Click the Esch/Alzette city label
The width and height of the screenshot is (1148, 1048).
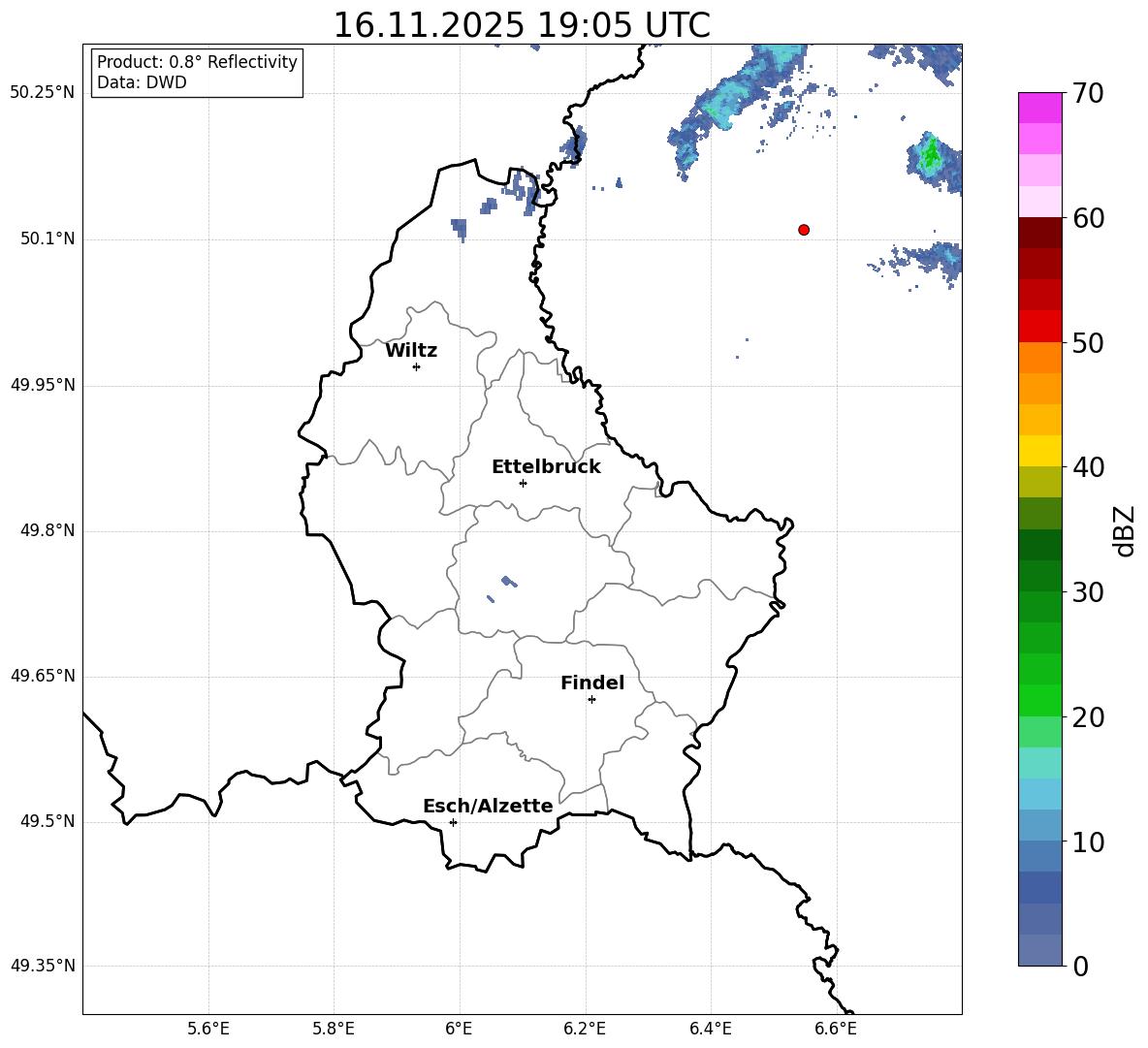[x=488, y=806]
